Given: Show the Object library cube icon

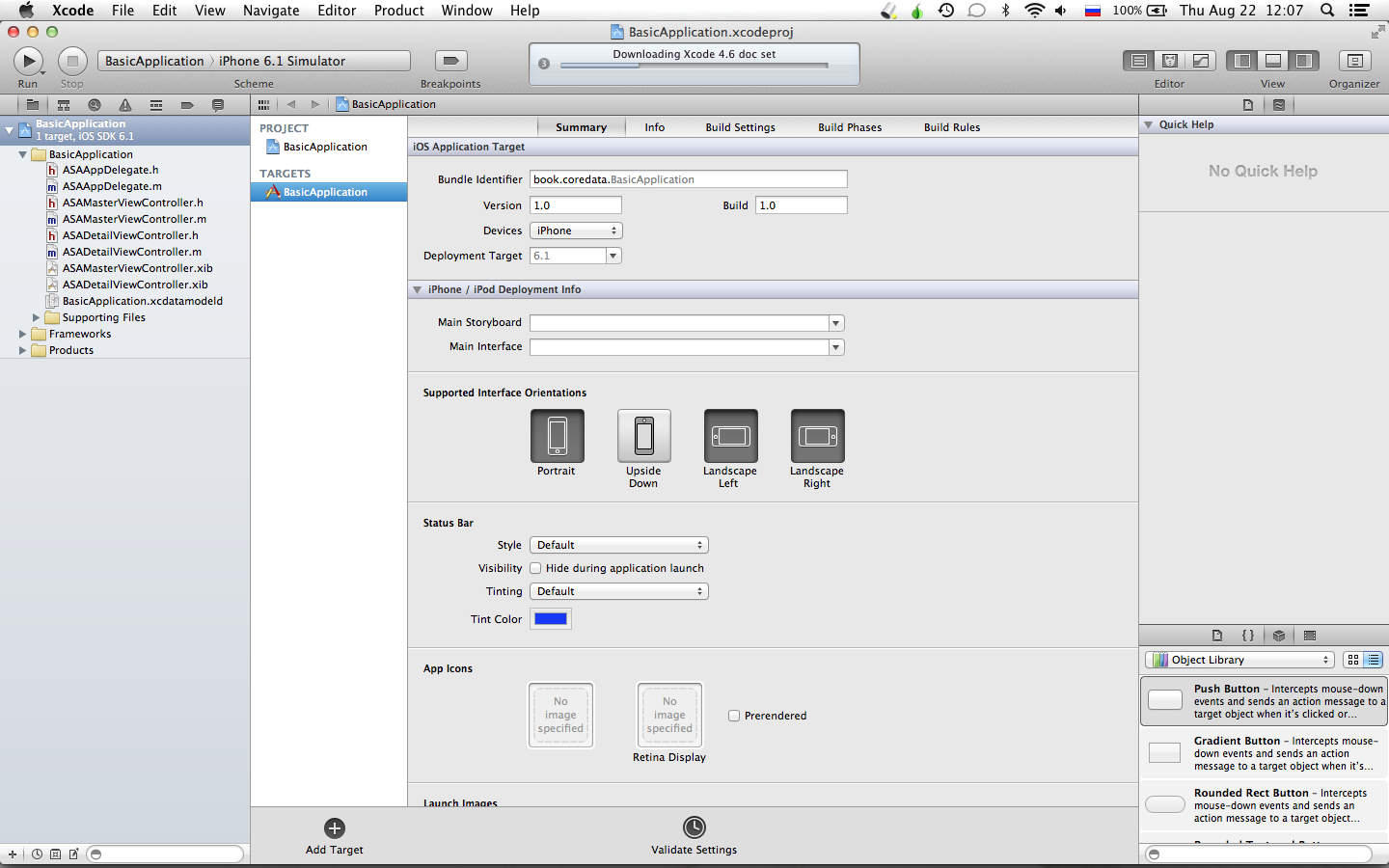Looking at the screenshot, I should (1279, 636).
